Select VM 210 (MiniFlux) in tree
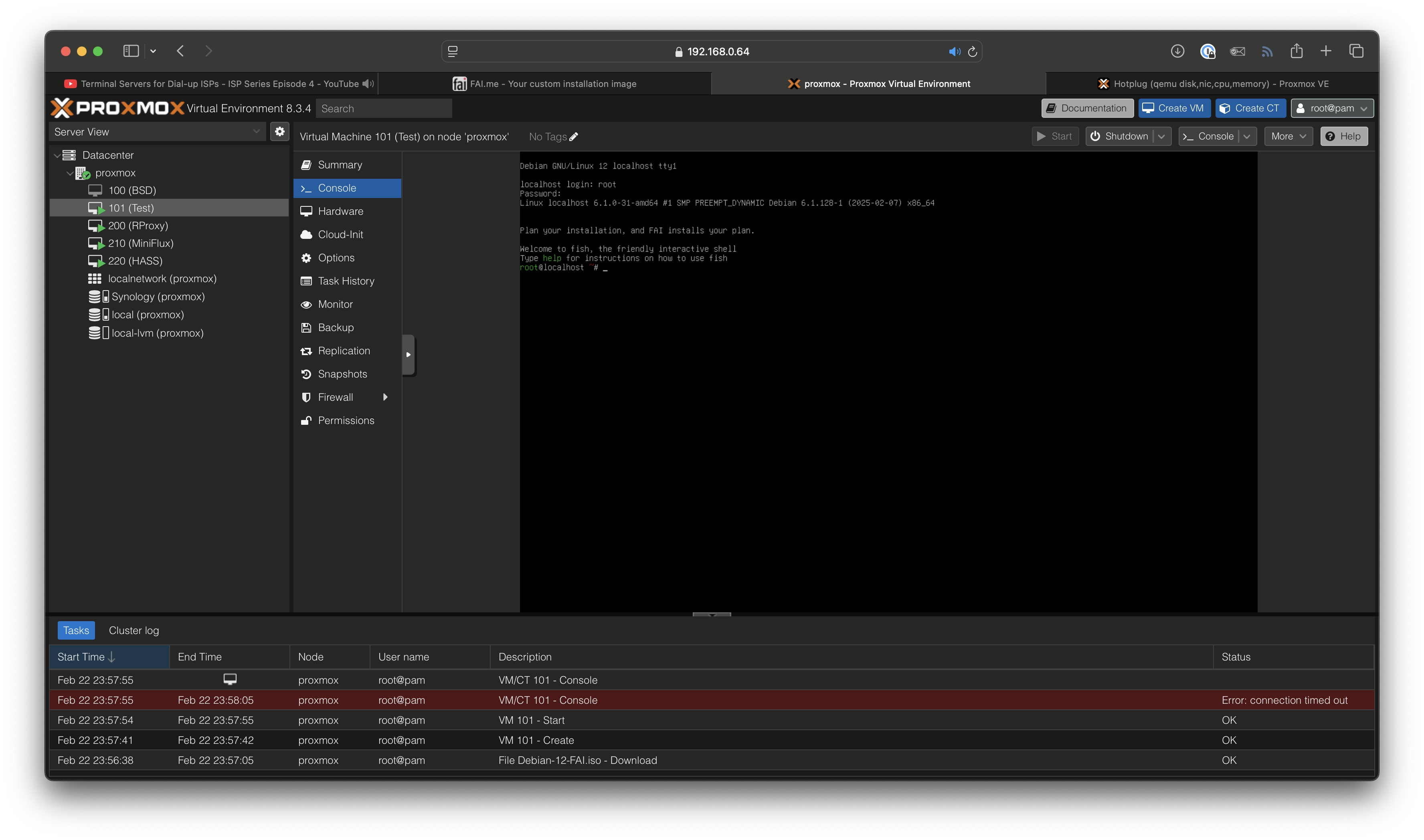 140,243
